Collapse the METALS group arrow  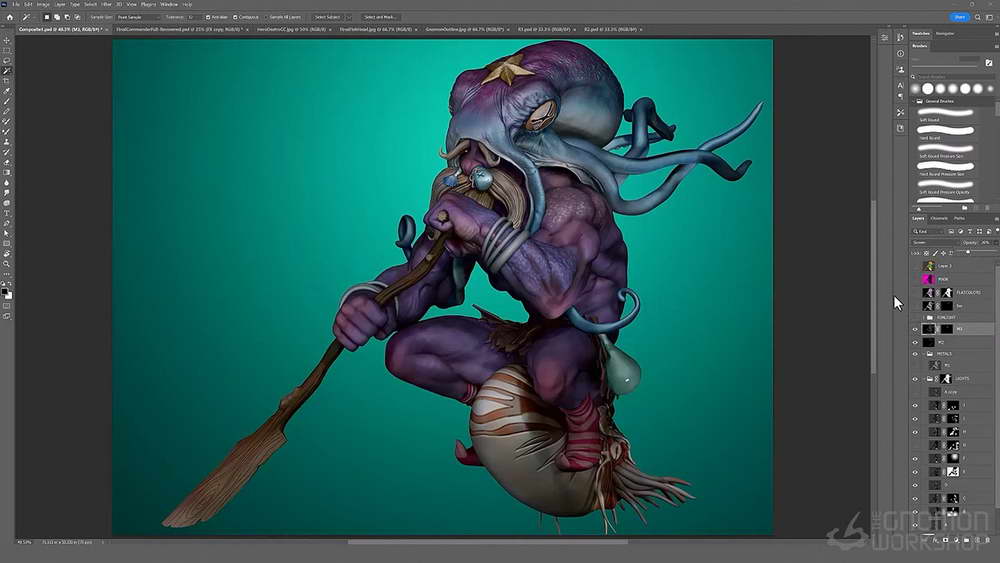923,354
